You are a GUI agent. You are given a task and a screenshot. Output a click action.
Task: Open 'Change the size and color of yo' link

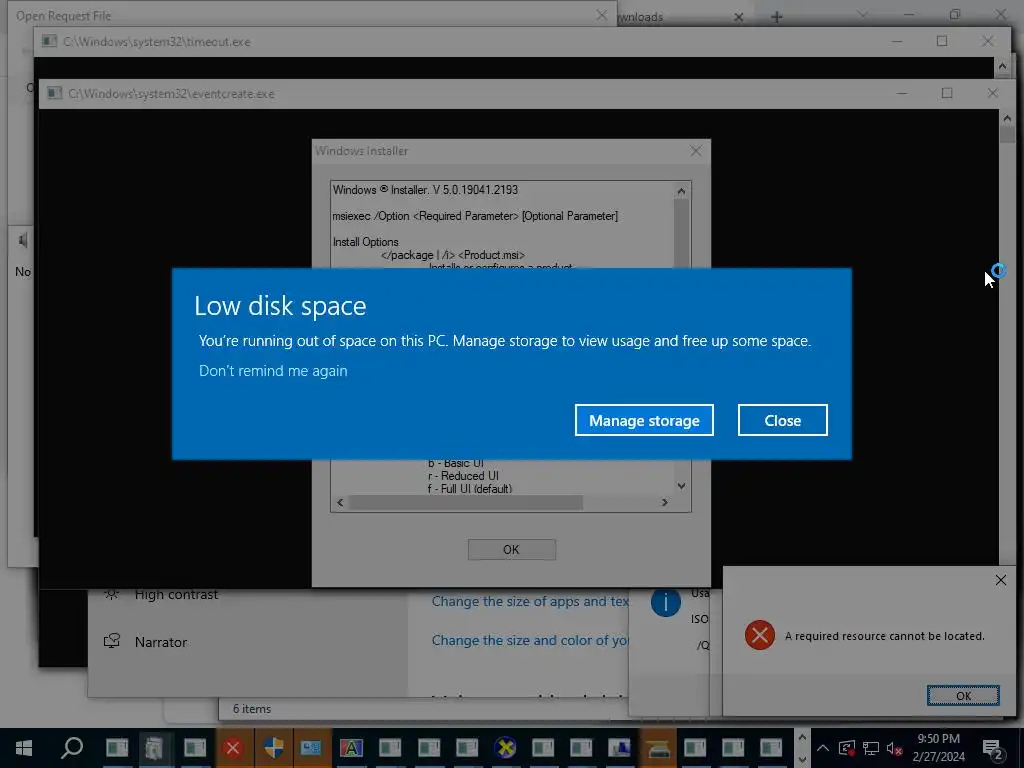point(530,641)
